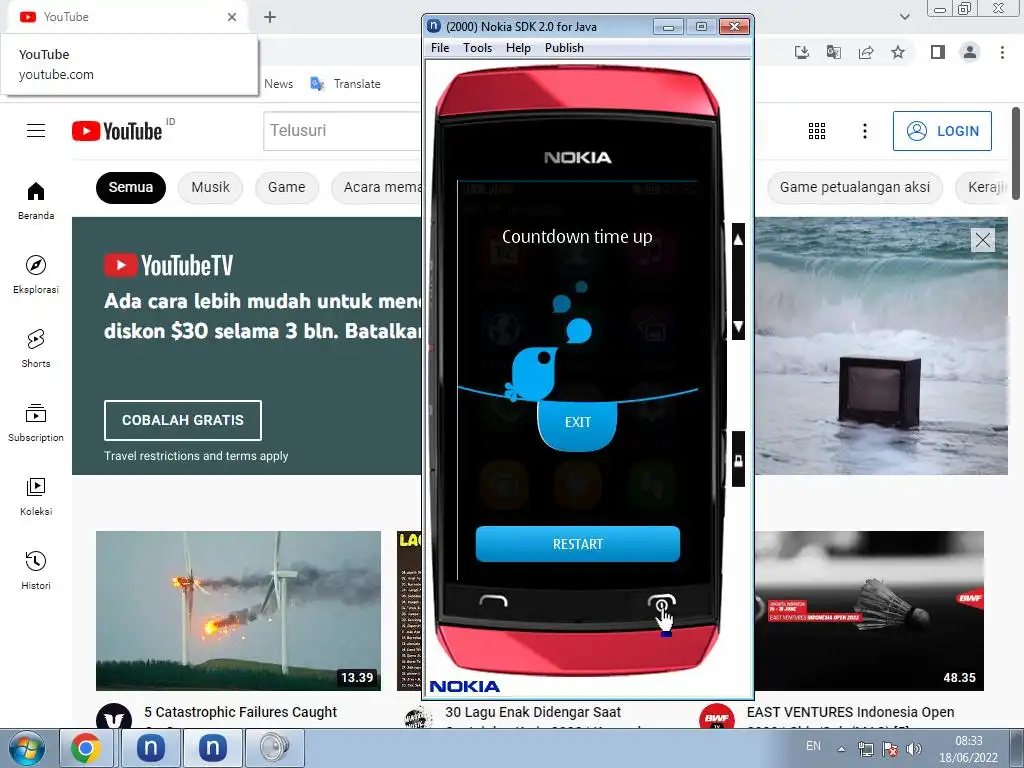Open the Chrome profile avatar

pyautogui.click(x=970, y=52)
